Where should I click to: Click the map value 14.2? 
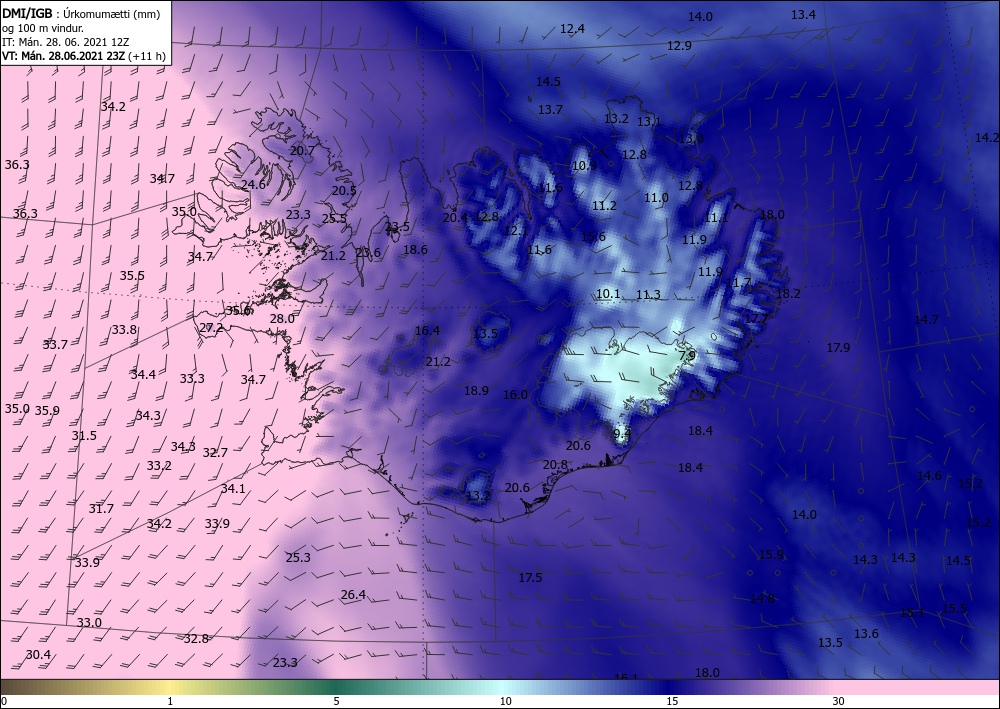coord(987,138)
